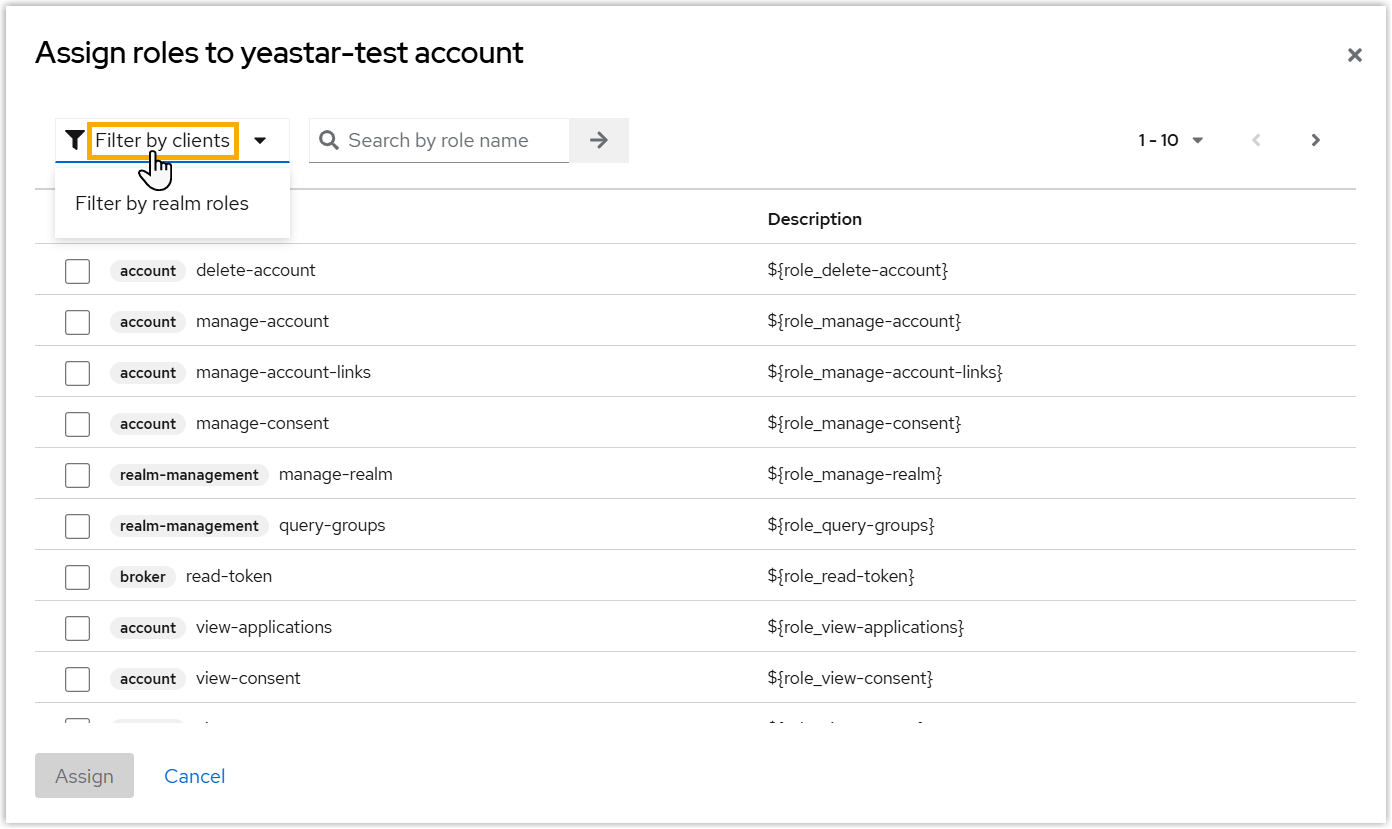1392x829 pixels.
Task: Choose Filter by realm roles option
Action: click(162, 204)
